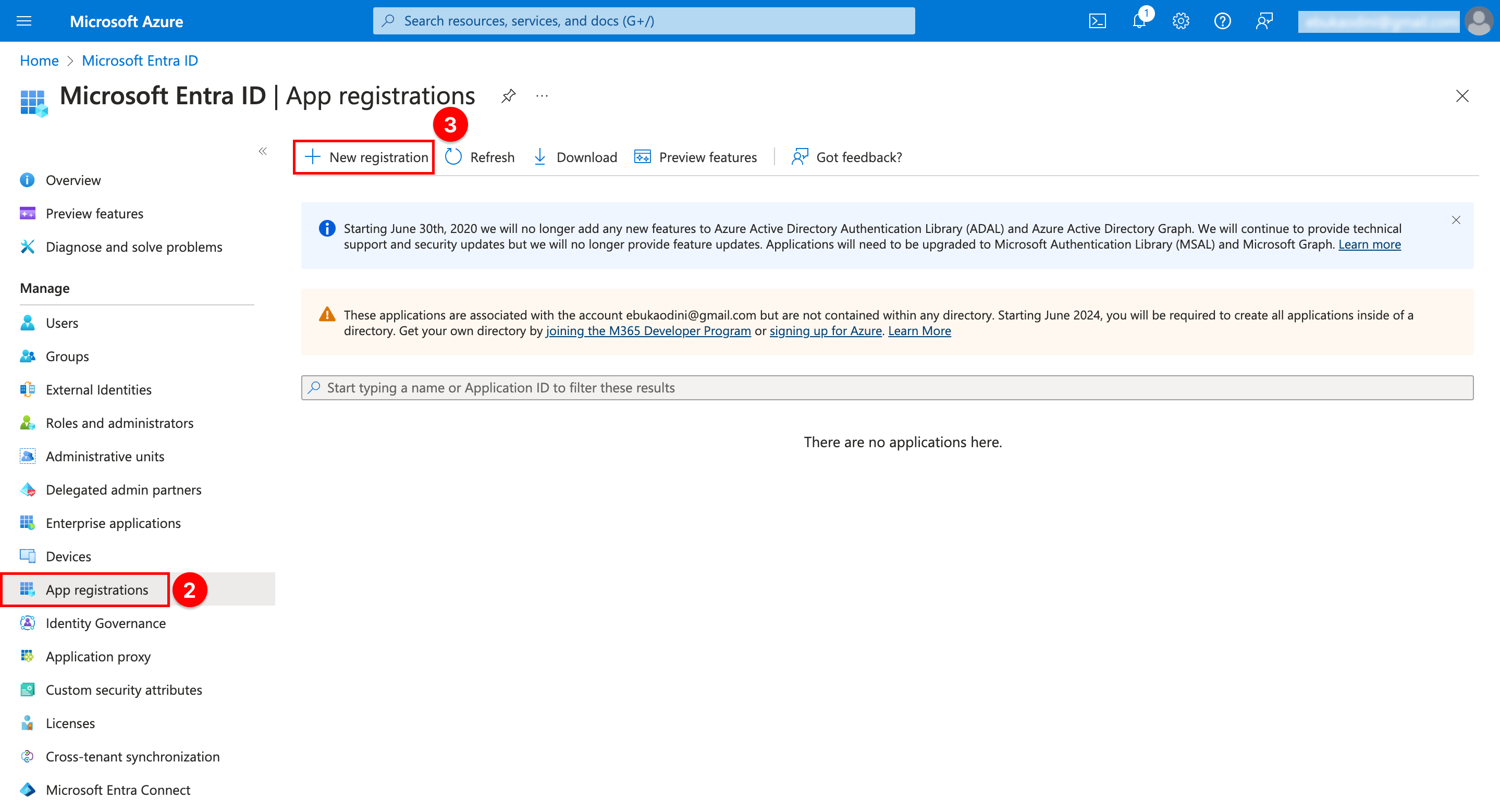Click the Refresh toolbar icon
This screenshot has height=812, width=1500.
[x=453, y=156]
